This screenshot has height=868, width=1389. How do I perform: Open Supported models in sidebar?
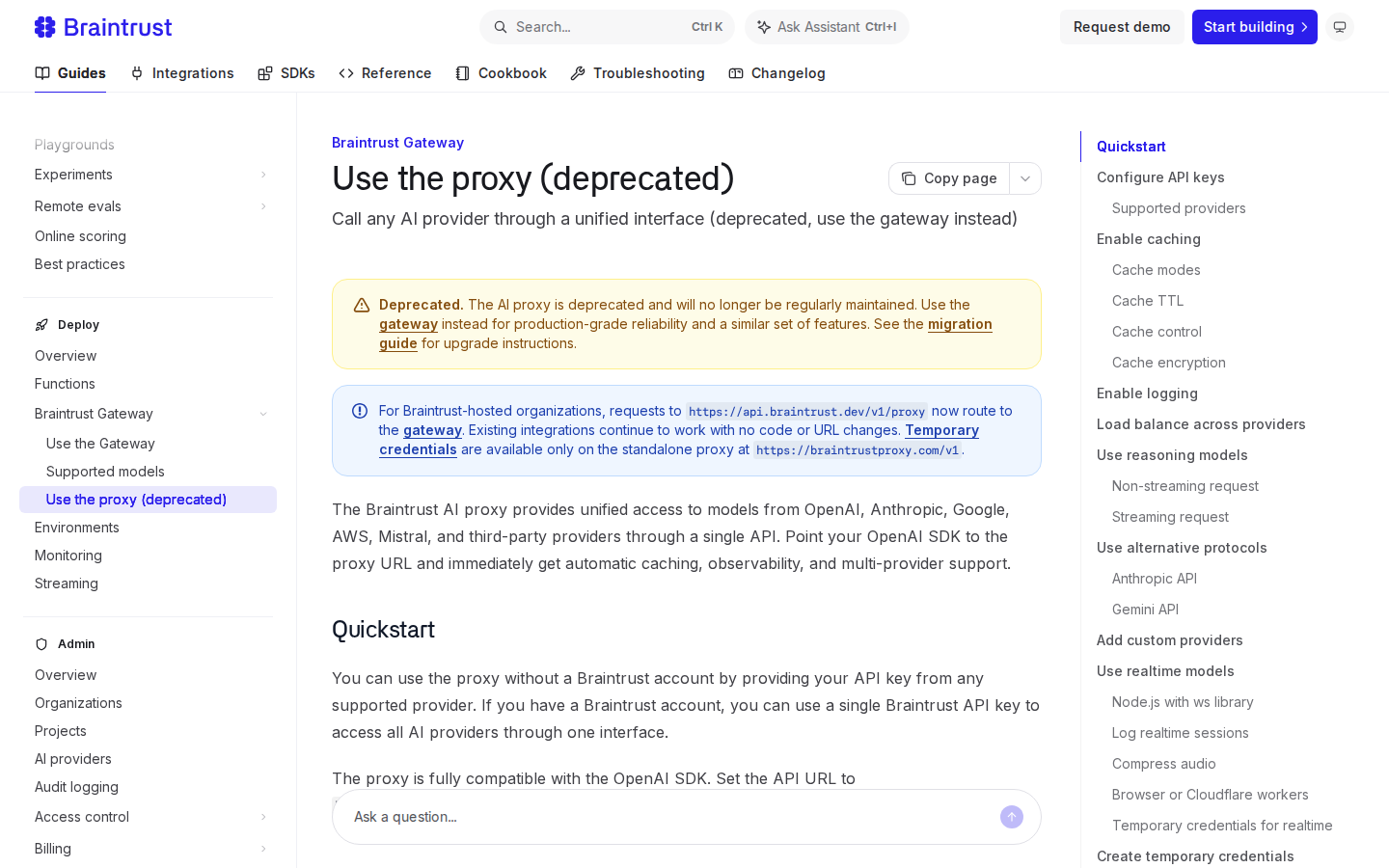click(105, 472)
